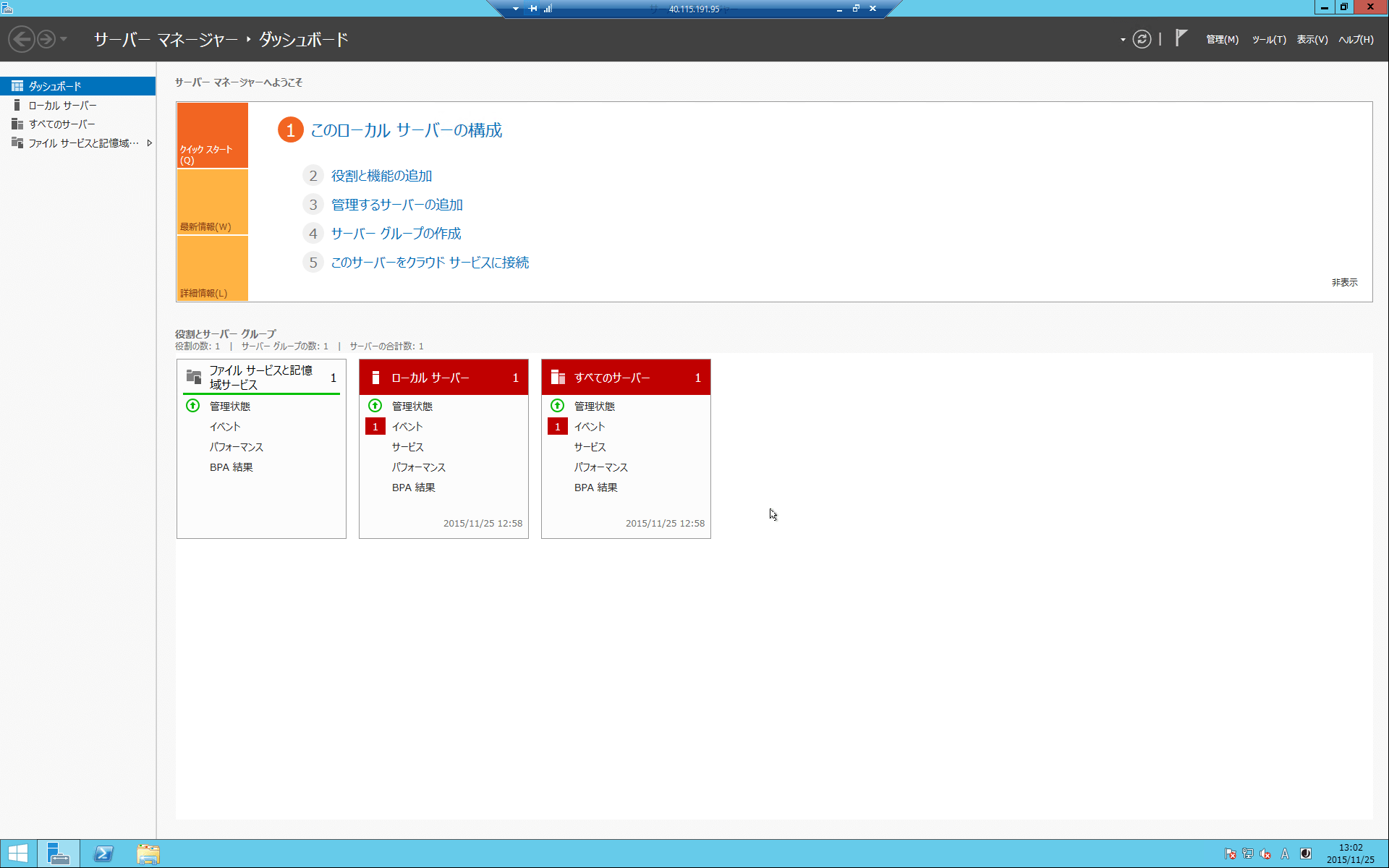Open BPA 結果 in ローカル サーバー tile
Screen dimensions: 1389x868
[414, 488]
